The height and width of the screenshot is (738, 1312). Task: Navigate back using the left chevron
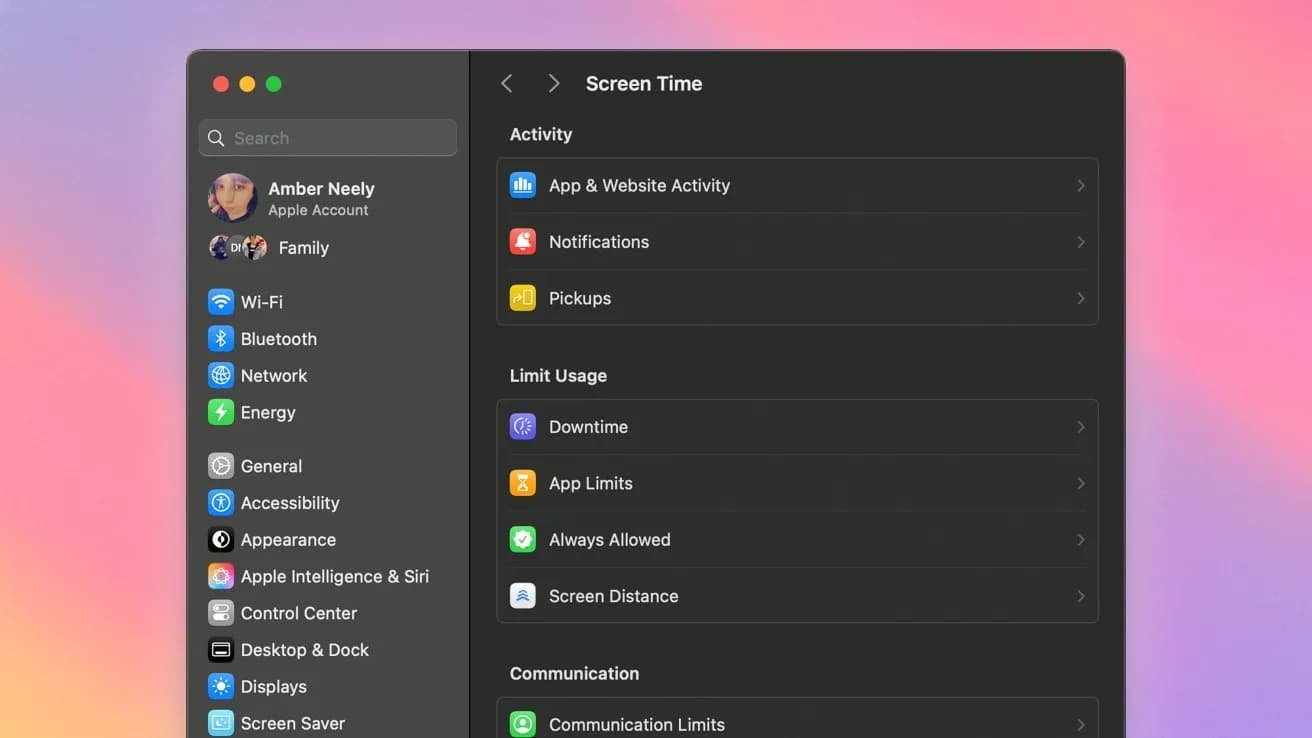pyautogui.click(x=507, y=83)
